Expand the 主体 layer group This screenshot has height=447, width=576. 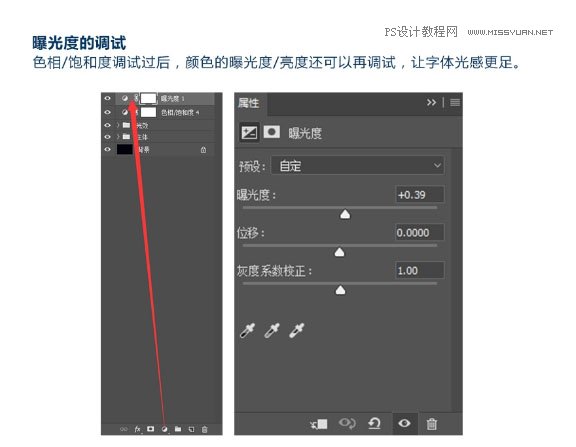click(x=118, y=137)
